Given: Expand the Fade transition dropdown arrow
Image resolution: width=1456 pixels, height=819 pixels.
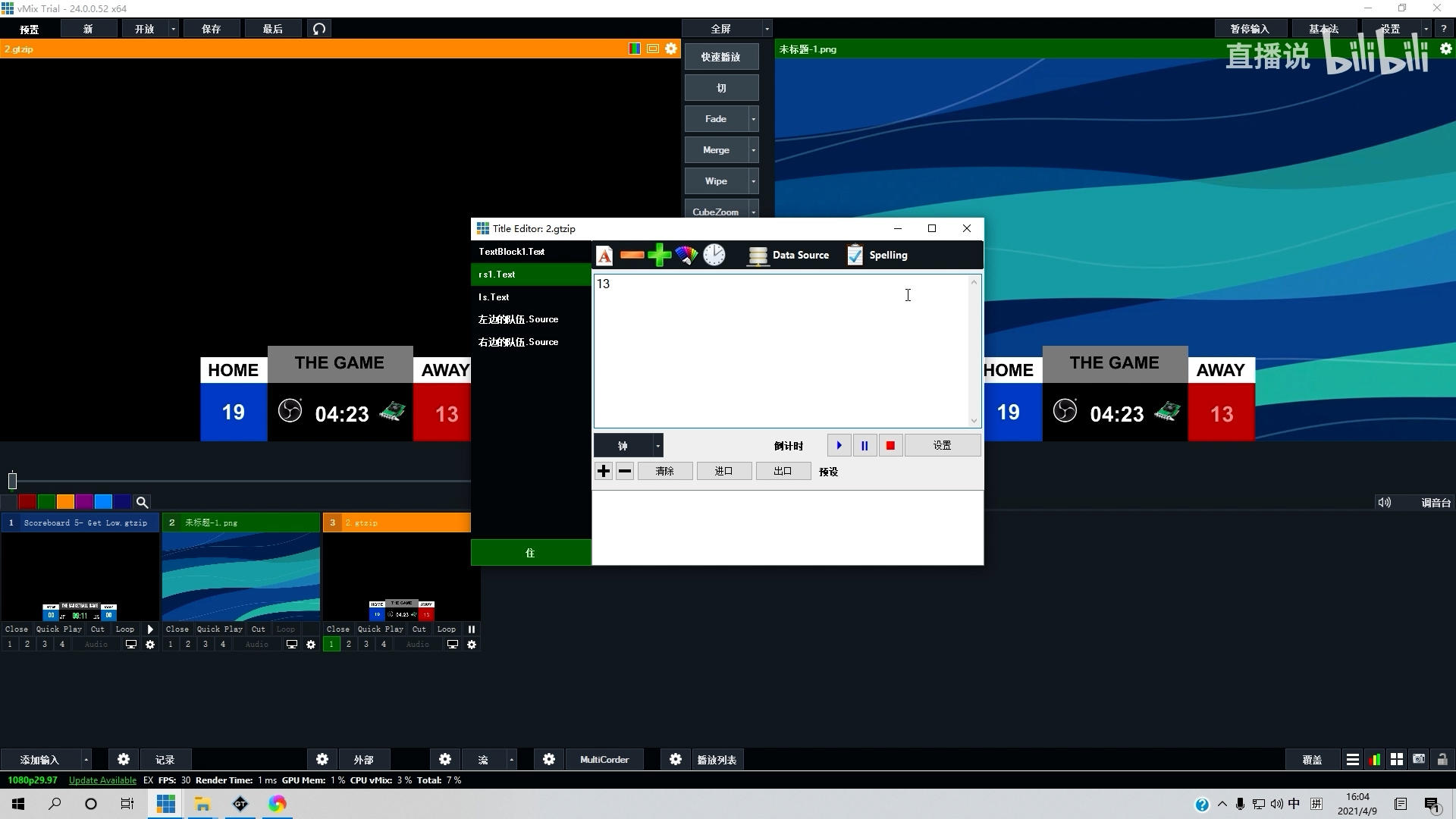Looking at the screenshot, I should coord(753,119).
